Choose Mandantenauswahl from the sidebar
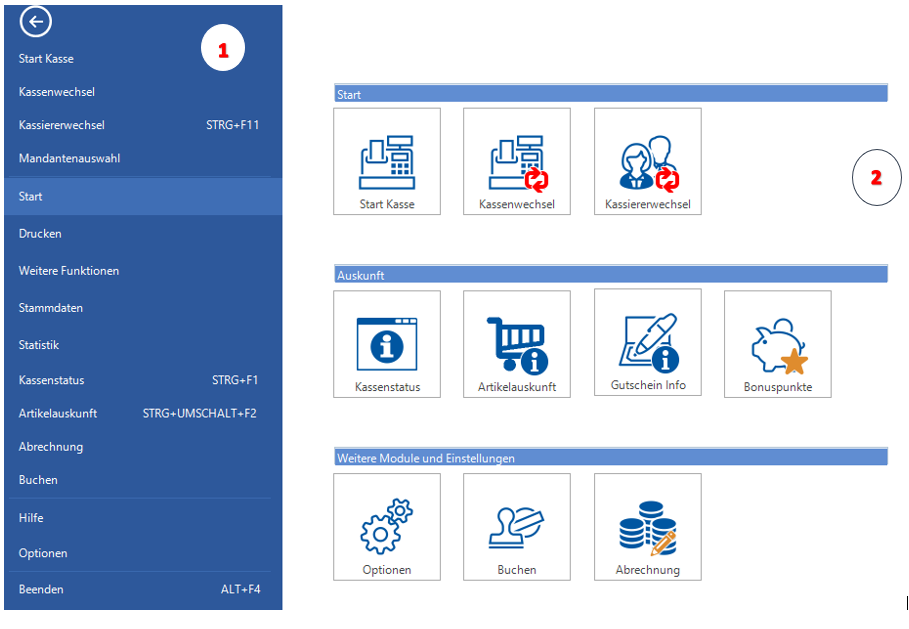 [69, 158]
